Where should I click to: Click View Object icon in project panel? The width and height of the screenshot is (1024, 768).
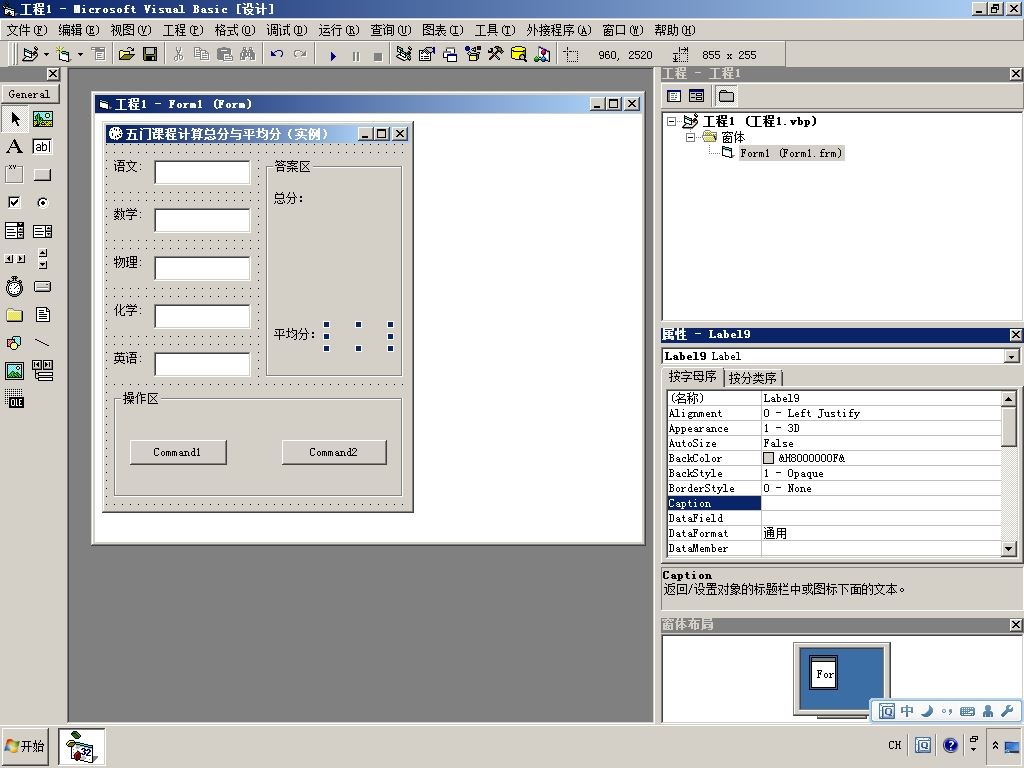697,96
